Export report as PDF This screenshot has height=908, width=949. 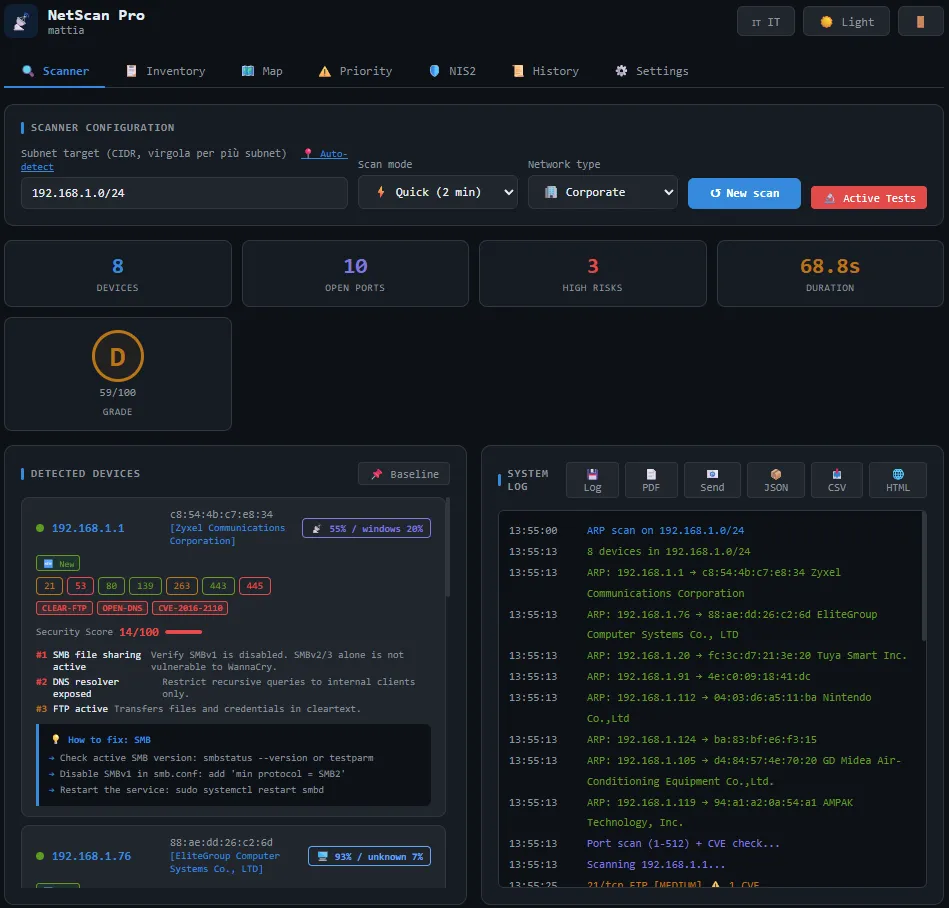coord(651,480)
